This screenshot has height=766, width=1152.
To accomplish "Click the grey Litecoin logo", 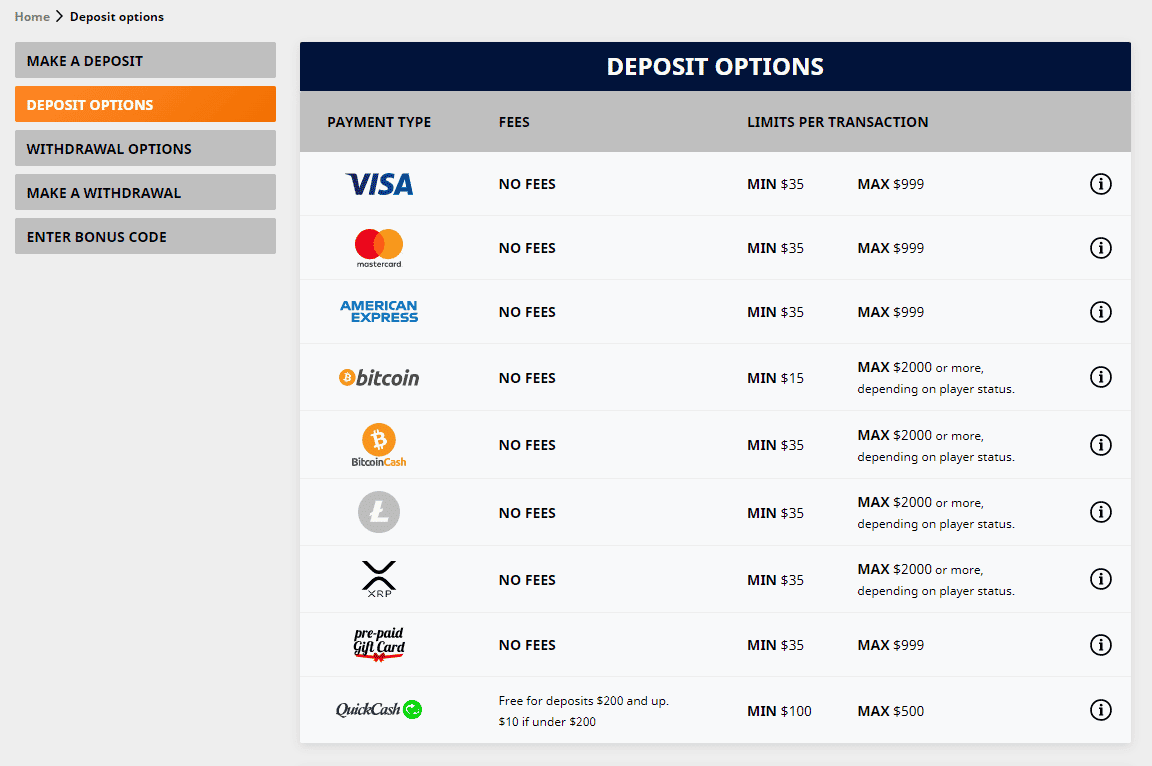I will point(379,512).
